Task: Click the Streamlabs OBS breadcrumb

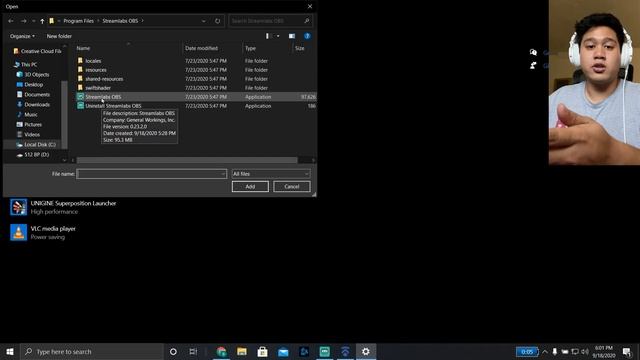Action: pos(120,21)
